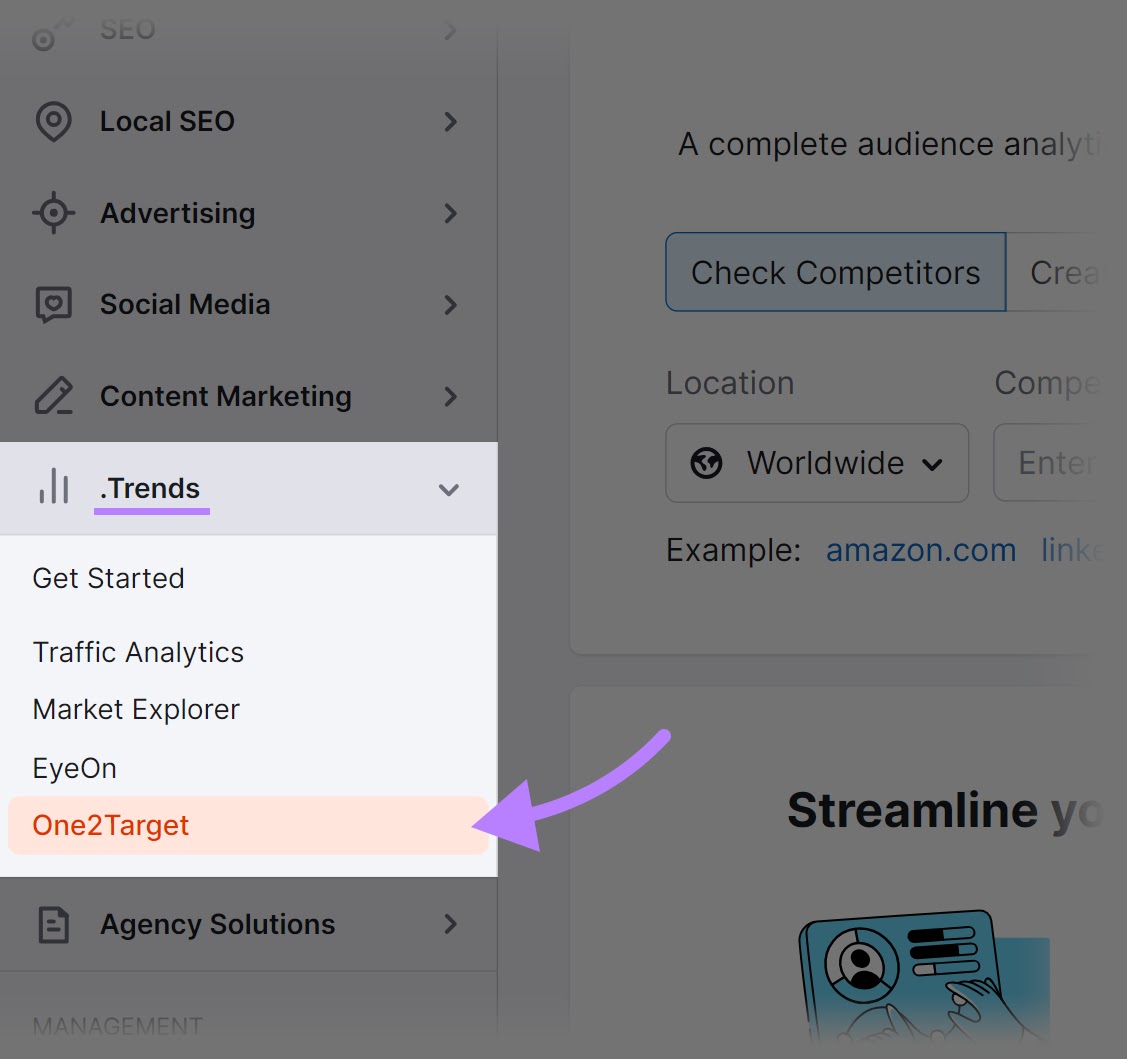1127x1059 pixels.
Task: Select EyeOn in the .Trends list
Action: (x=75, y=767)
